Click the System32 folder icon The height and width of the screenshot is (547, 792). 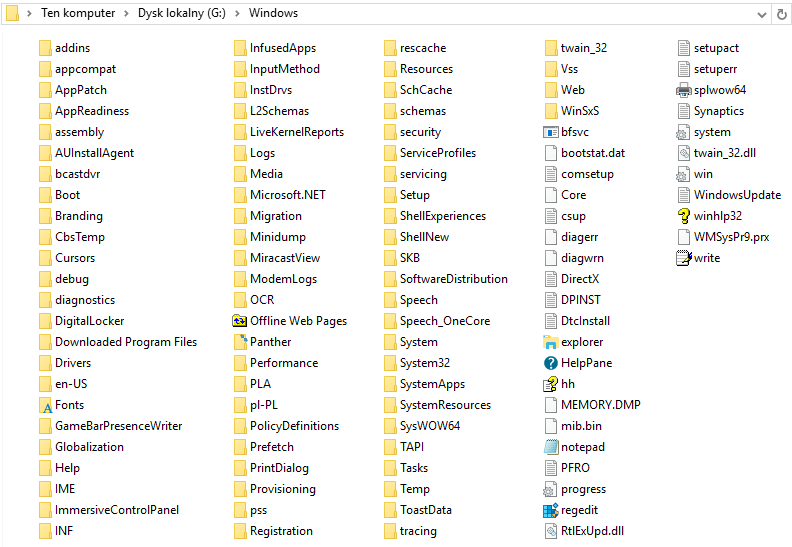390,363
